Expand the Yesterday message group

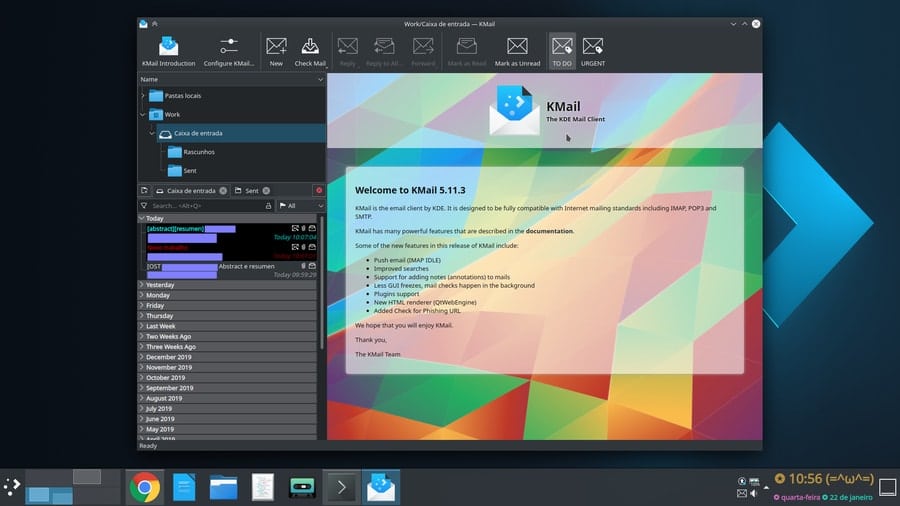coord(142,285)
